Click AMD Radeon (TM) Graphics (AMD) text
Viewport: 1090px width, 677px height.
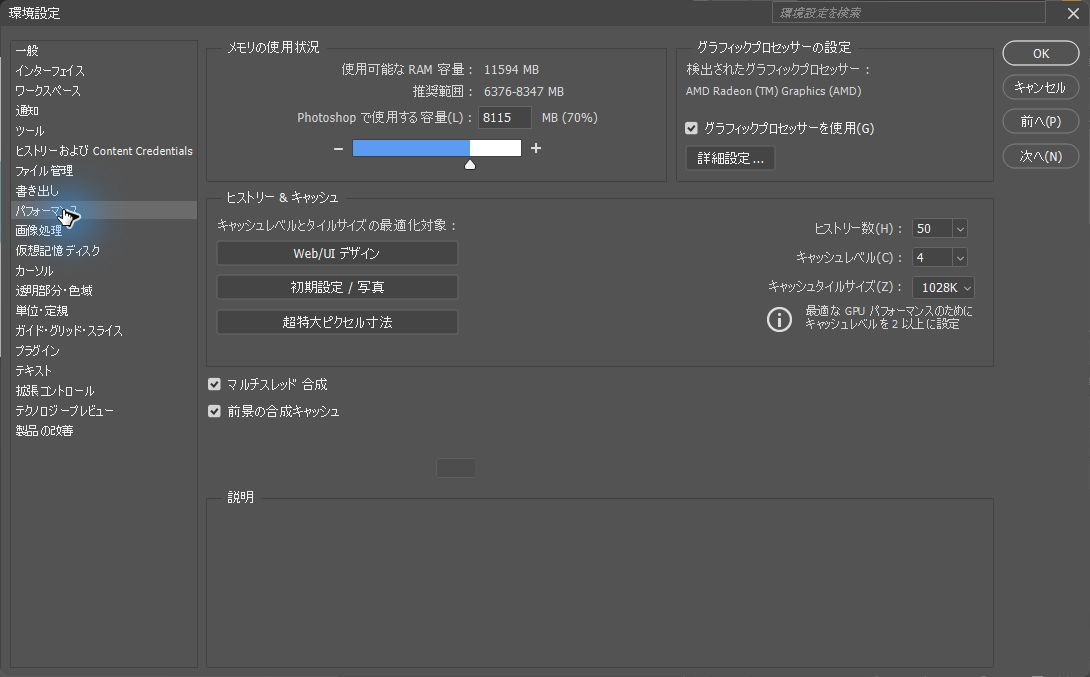pos(773,91)
